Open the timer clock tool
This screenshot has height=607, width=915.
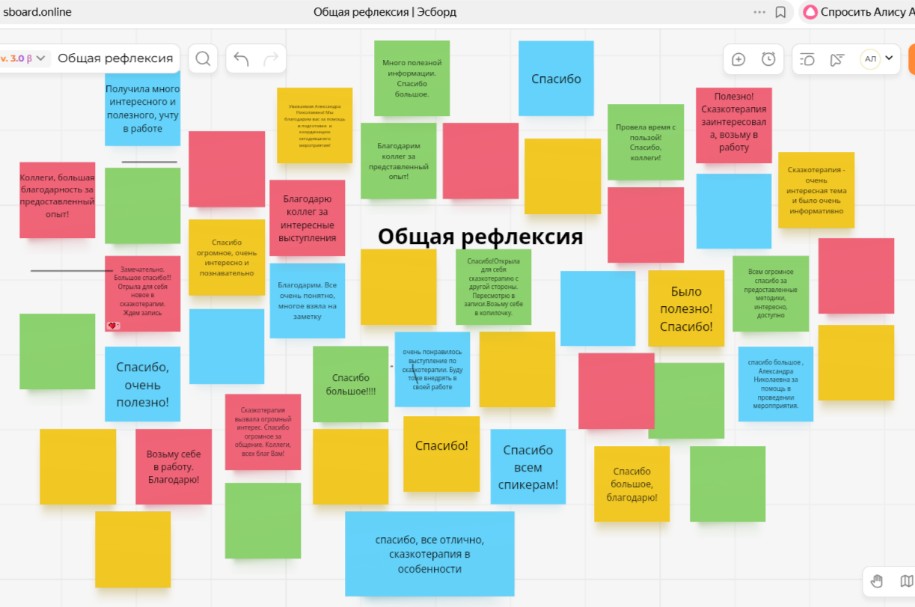[x=768, y=59]
